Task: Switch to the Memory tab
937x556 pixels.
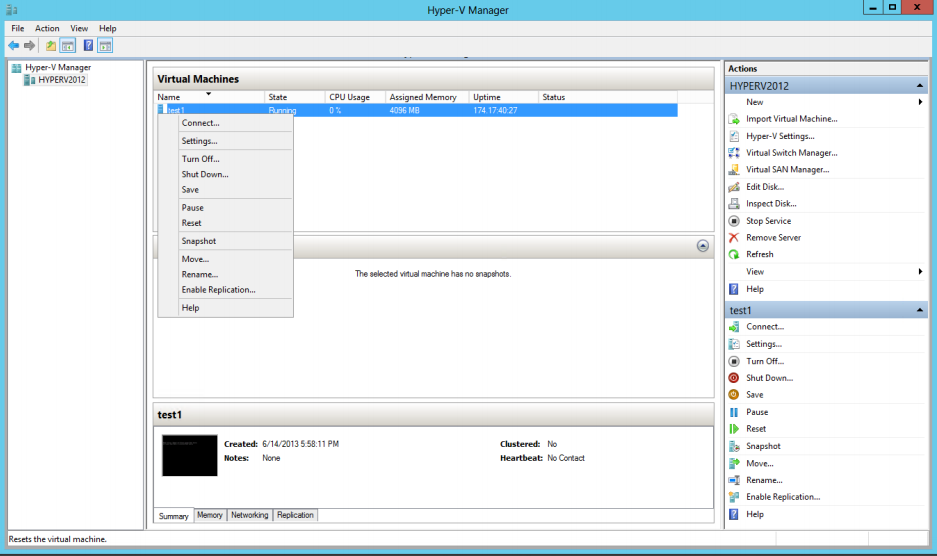Action: pyautogui.click(x=210, y=515)
